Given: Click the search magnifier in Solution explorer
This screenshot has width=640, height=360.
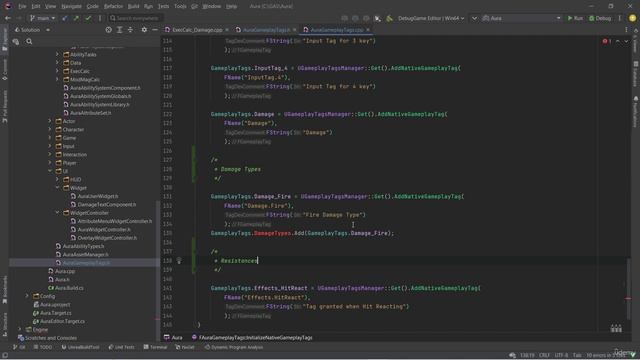Looking at the screenshot, I should pyautogui.click(x=29, y=41).
